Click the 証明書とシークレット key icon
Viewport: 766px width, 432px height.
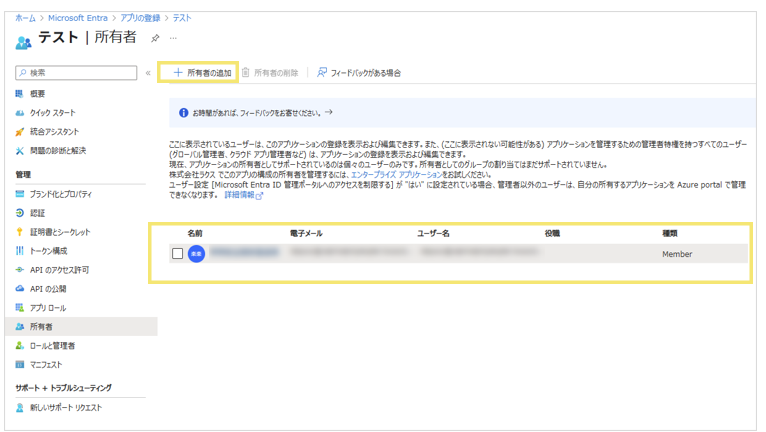(20, 232)
